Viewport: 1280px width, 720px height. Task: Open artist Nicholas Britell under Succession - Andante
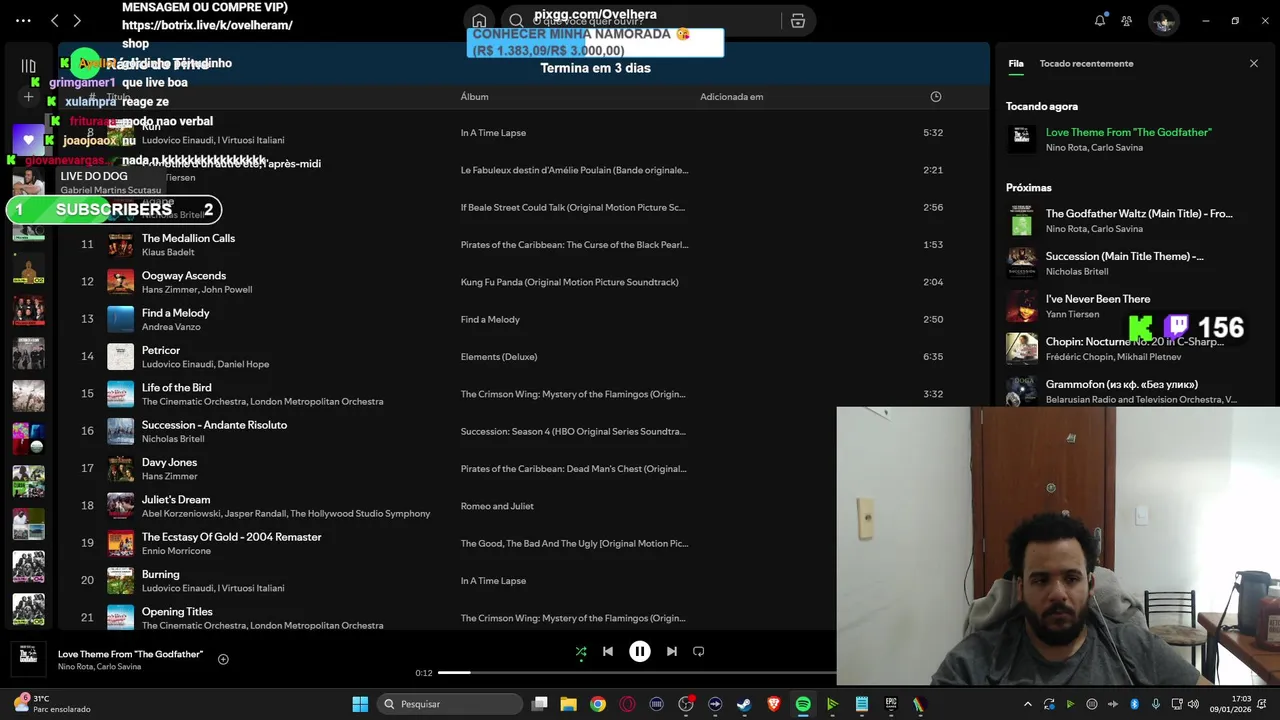click(x=173, y=439)
